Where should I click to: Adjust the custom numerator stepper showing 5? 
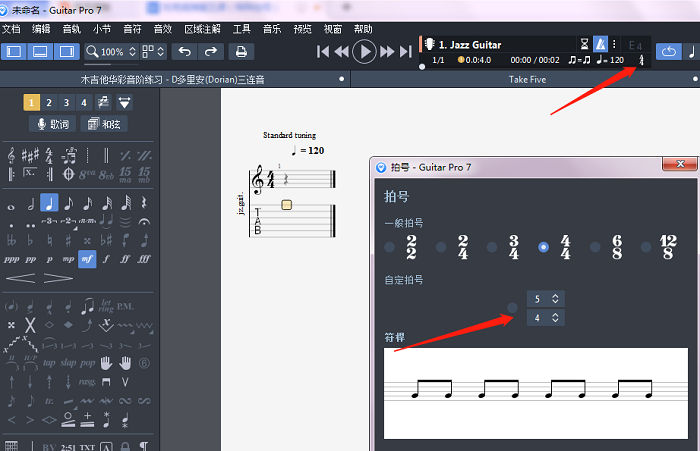coord(556,298)
